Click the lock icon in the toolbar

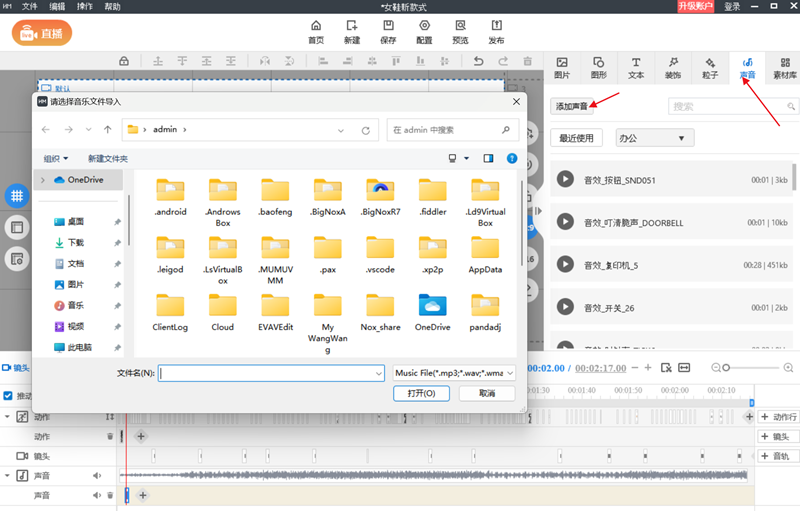124,61
